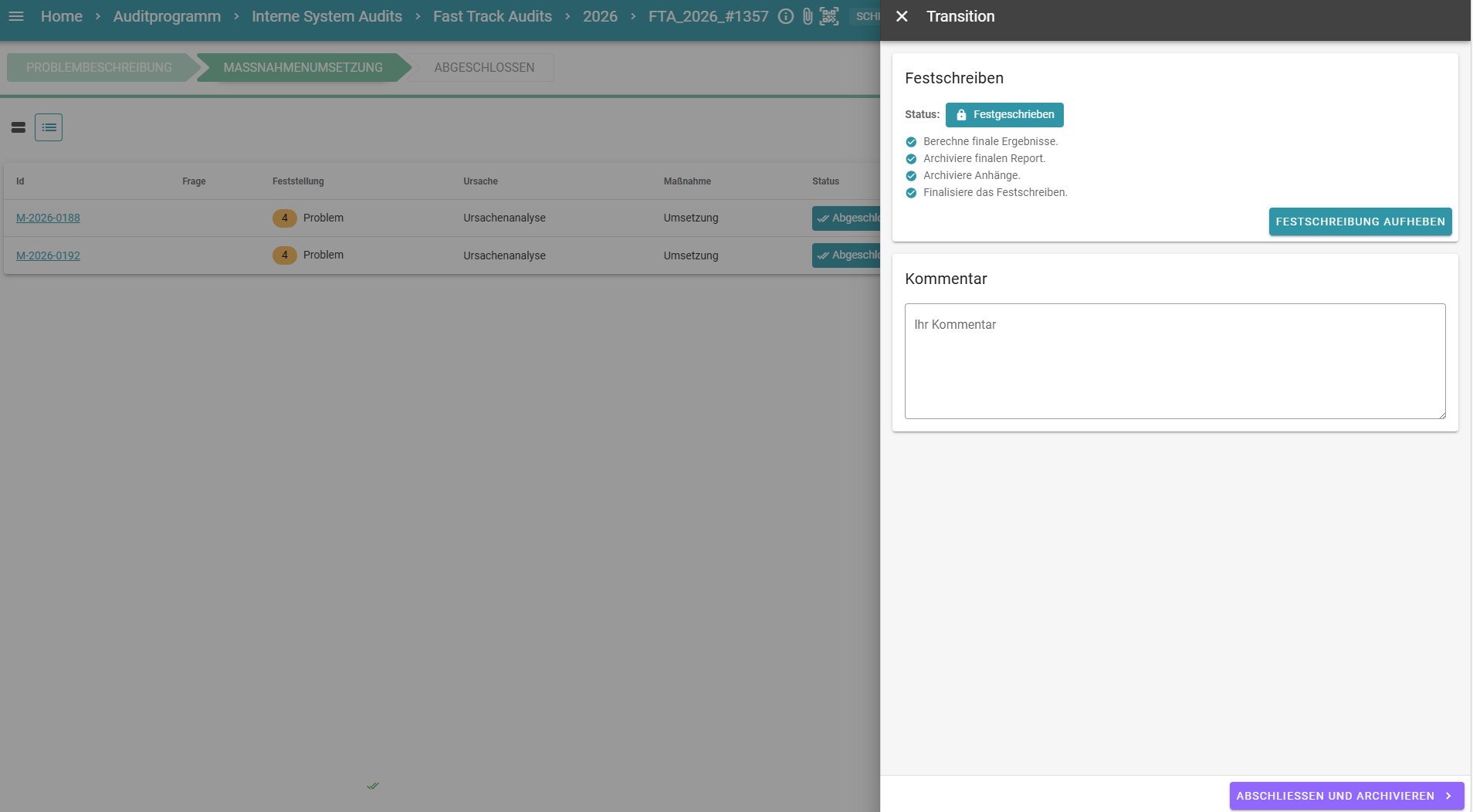Click the Festschreiben section heading

(954, 78)
